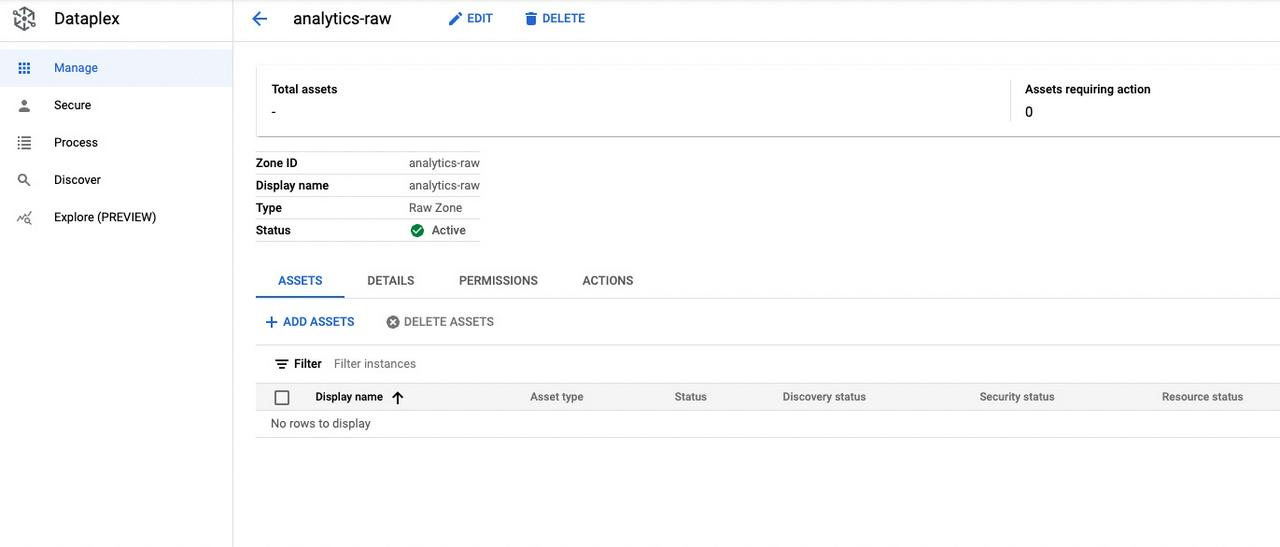Click Assets requiring action label

click(1088, 89)
